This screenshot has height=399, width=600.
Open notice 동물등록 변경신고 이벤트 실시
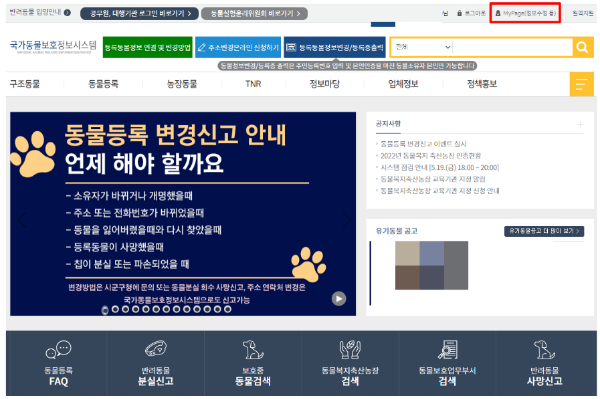423,144
